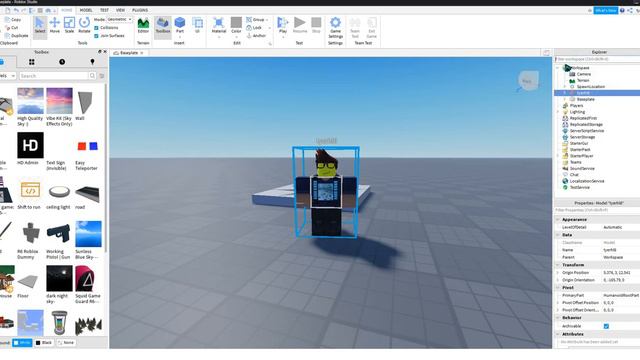
Task: Select StarterPlayer in Explorer
Action: coord(581,156)
